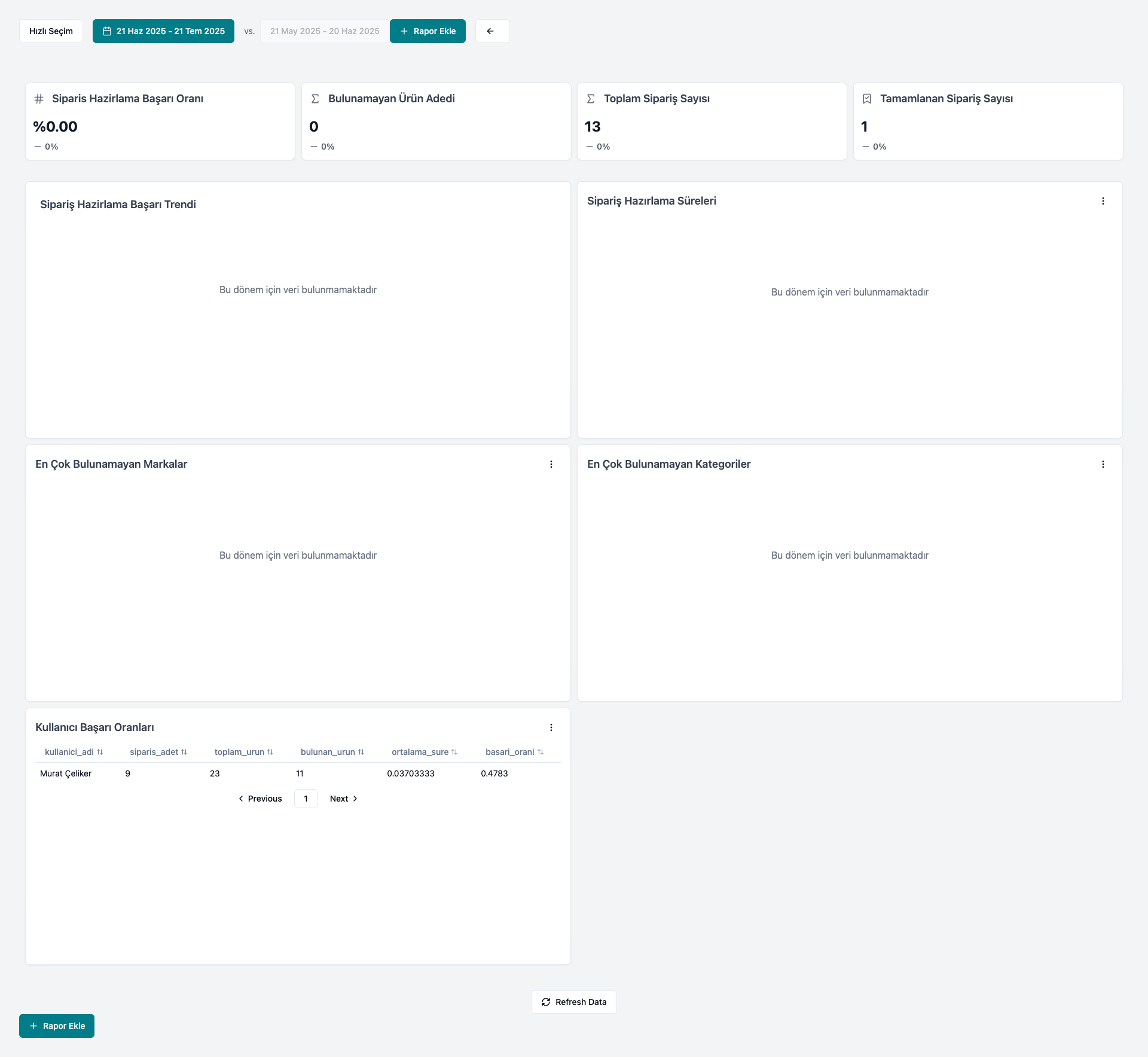Open Kullanıcı Başarı Oranları three-dot menu
The height and width of the screenshot is (1057, 1148).
click(x=551, y=727)
